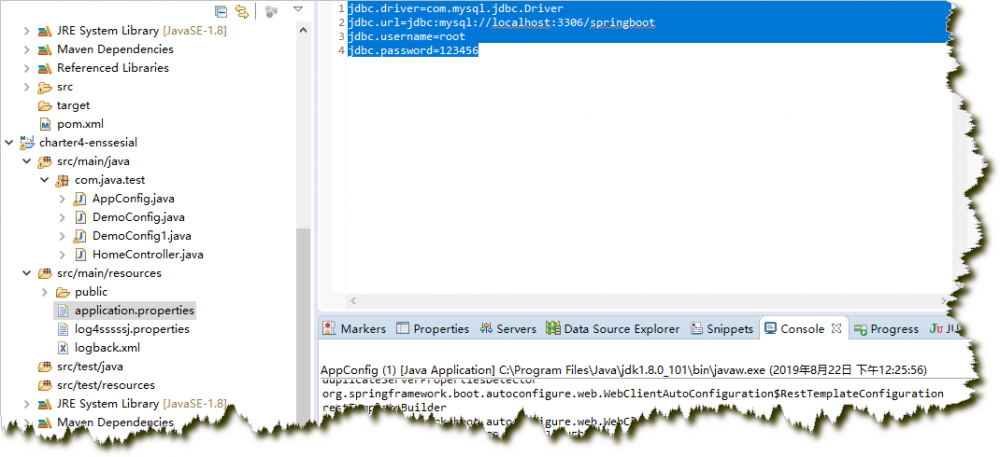Click the src/main/resources folder icon

(45, 273)
